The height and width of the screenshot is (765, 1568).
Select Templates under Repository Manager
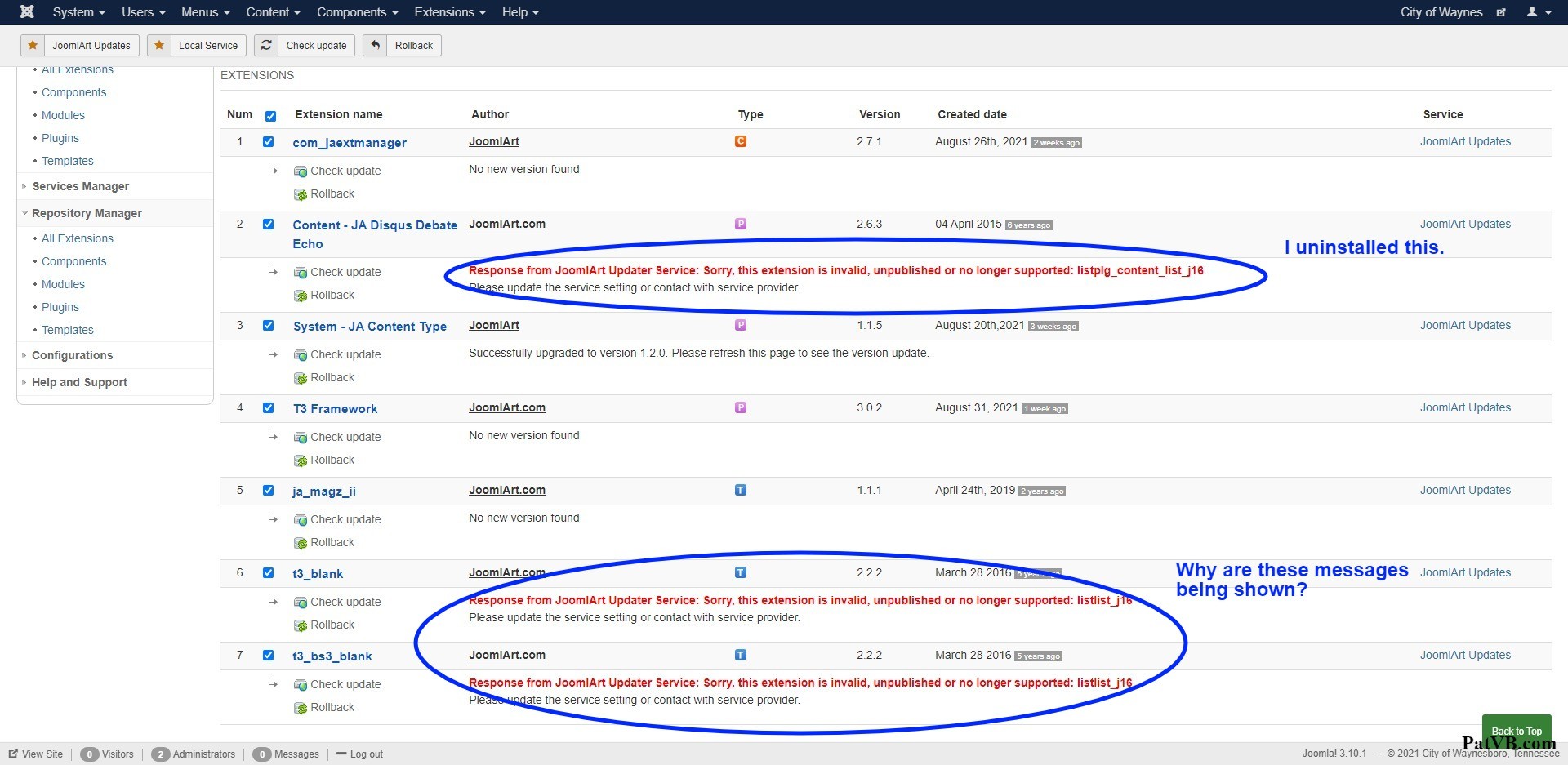(68, 330)
